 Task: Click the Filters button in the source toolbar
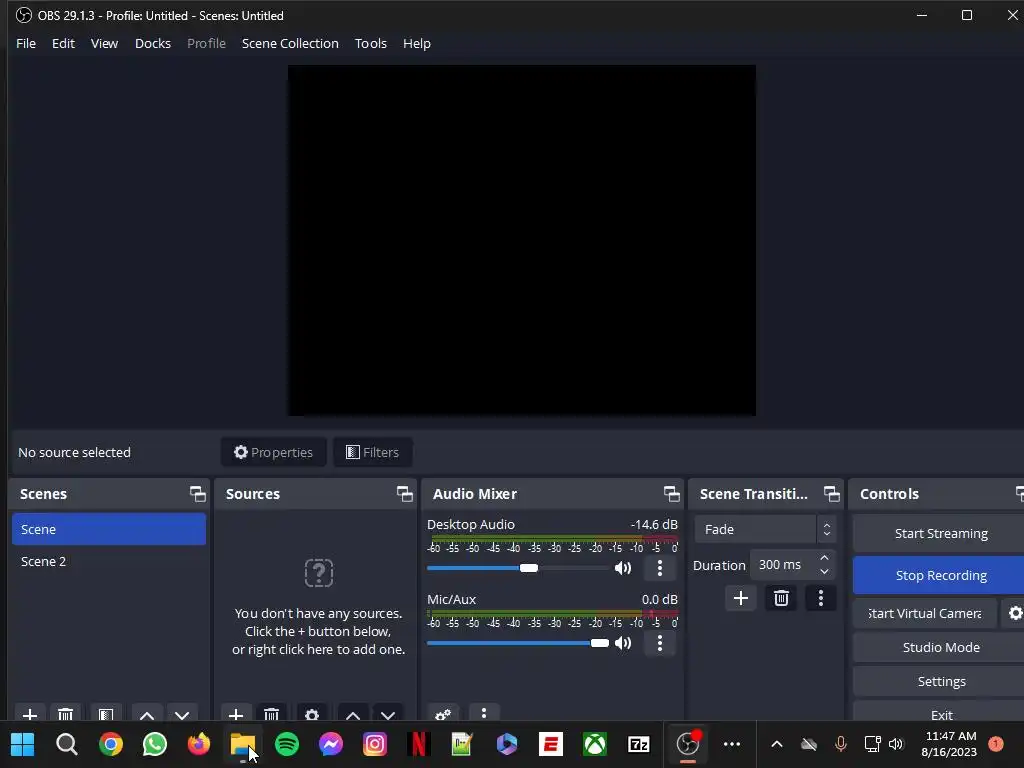pos(372,452)
